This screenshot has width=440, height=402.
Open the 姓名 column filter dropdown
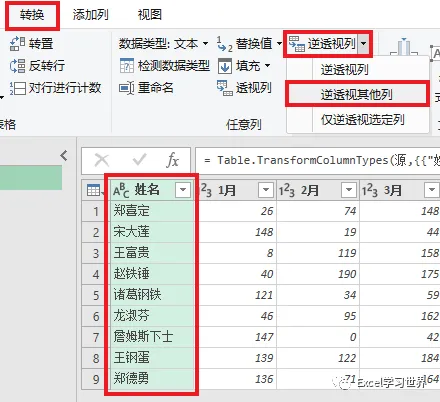click(x=183, y=190)
